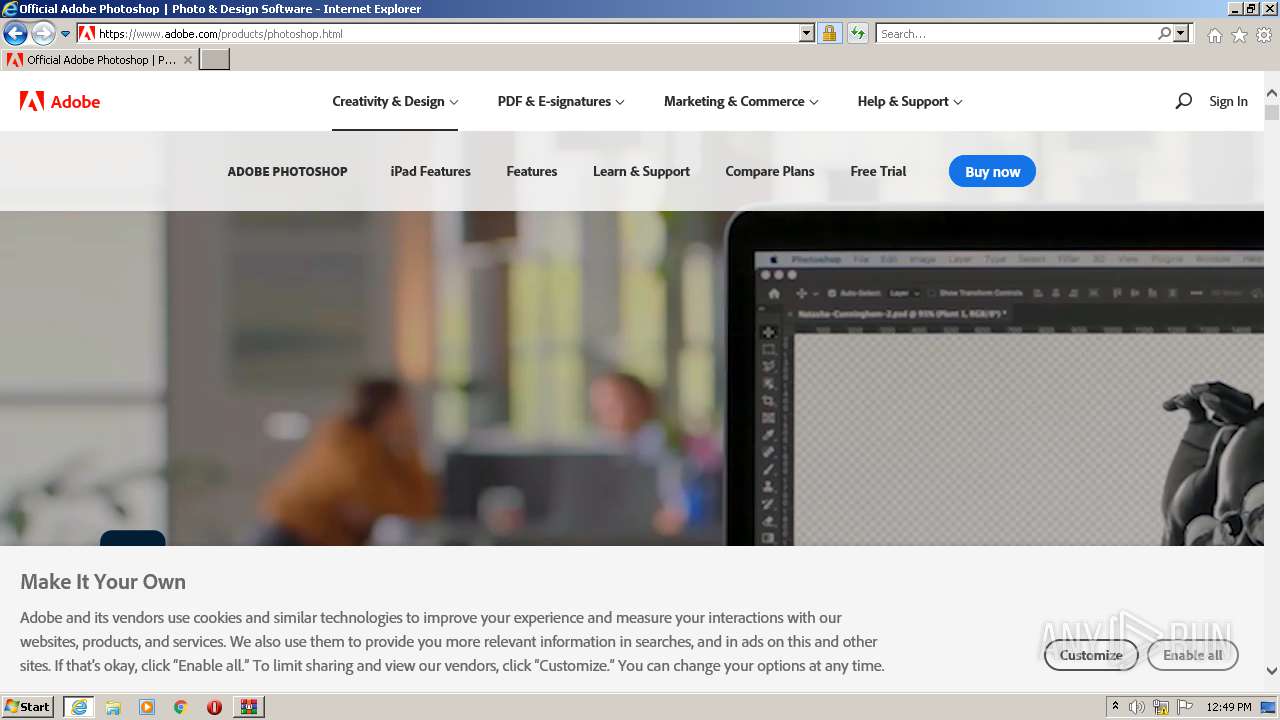Click ADOBE PHOTOSHOP in the subnav
The width and height of the screenshot is (1280, 720).
pos(287,171)
